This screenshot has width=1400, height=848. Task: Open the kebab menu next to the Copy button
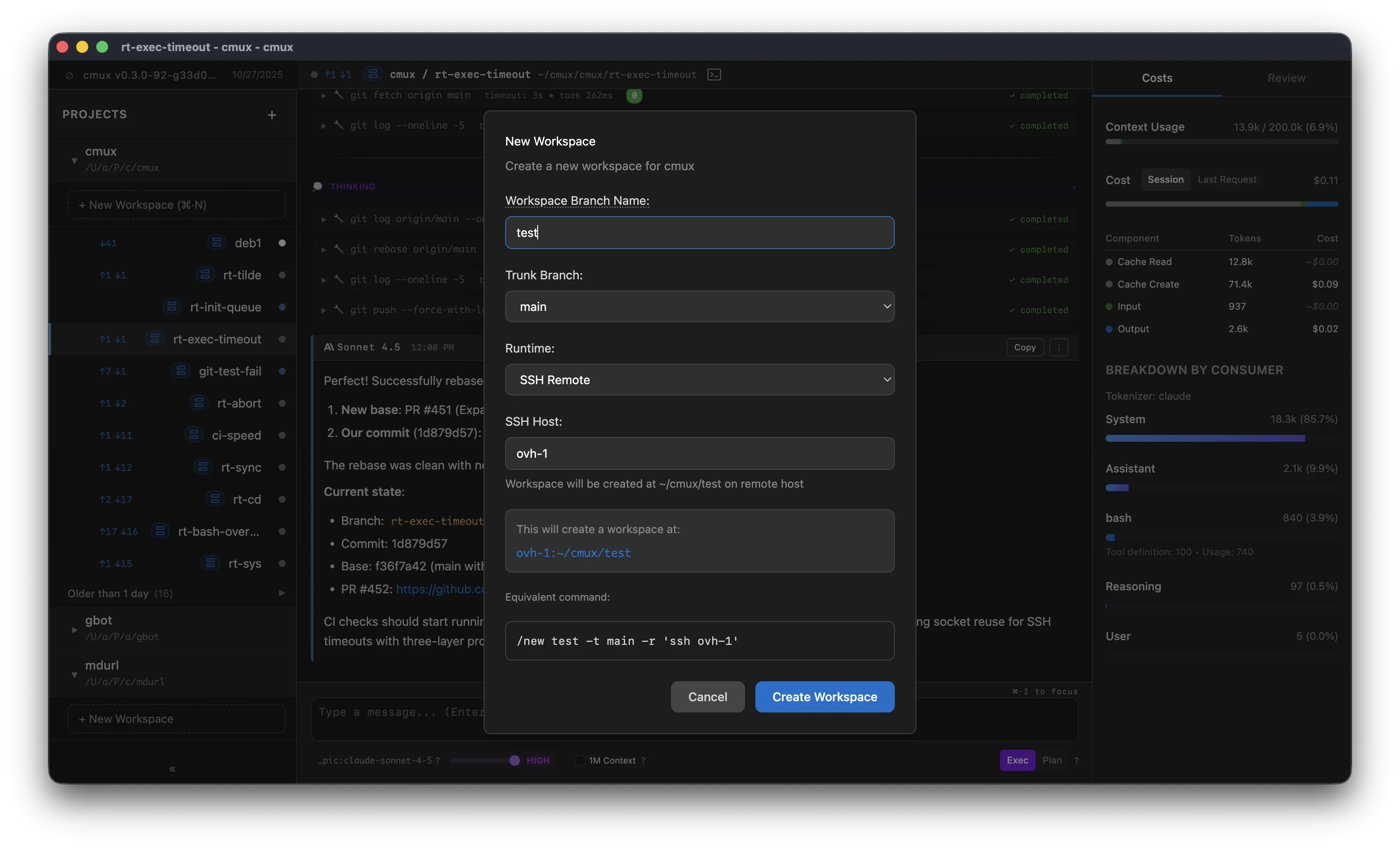pyautogui.click(x=1058, y=347)
